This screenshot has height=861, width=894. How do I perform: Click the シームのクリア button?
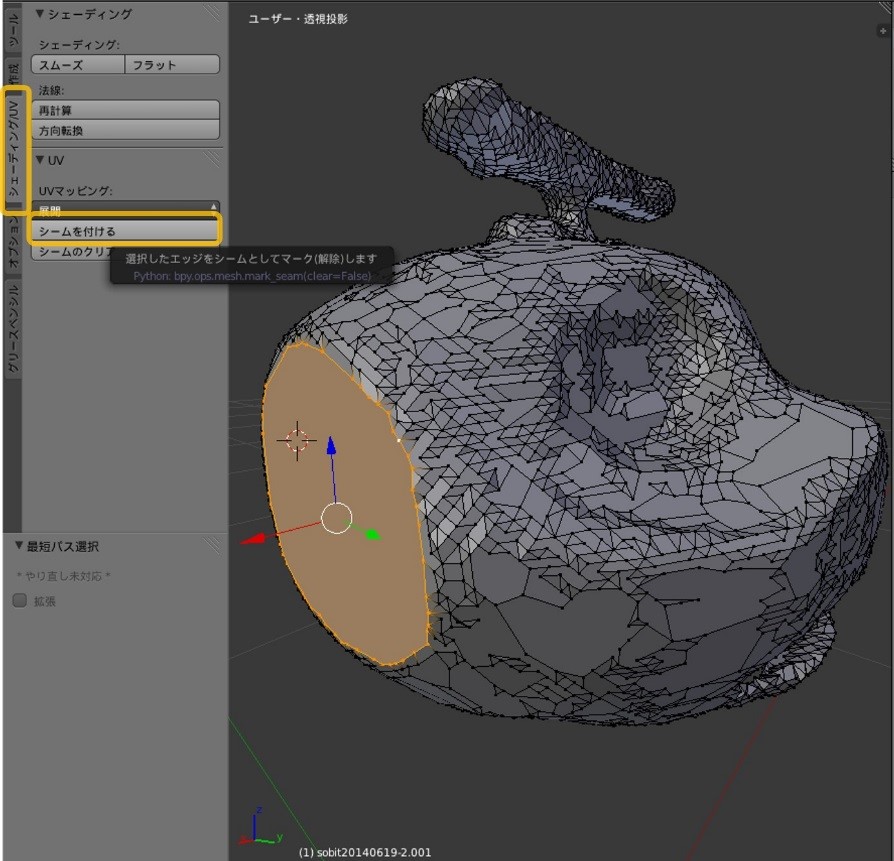click(x=70, y=252)
